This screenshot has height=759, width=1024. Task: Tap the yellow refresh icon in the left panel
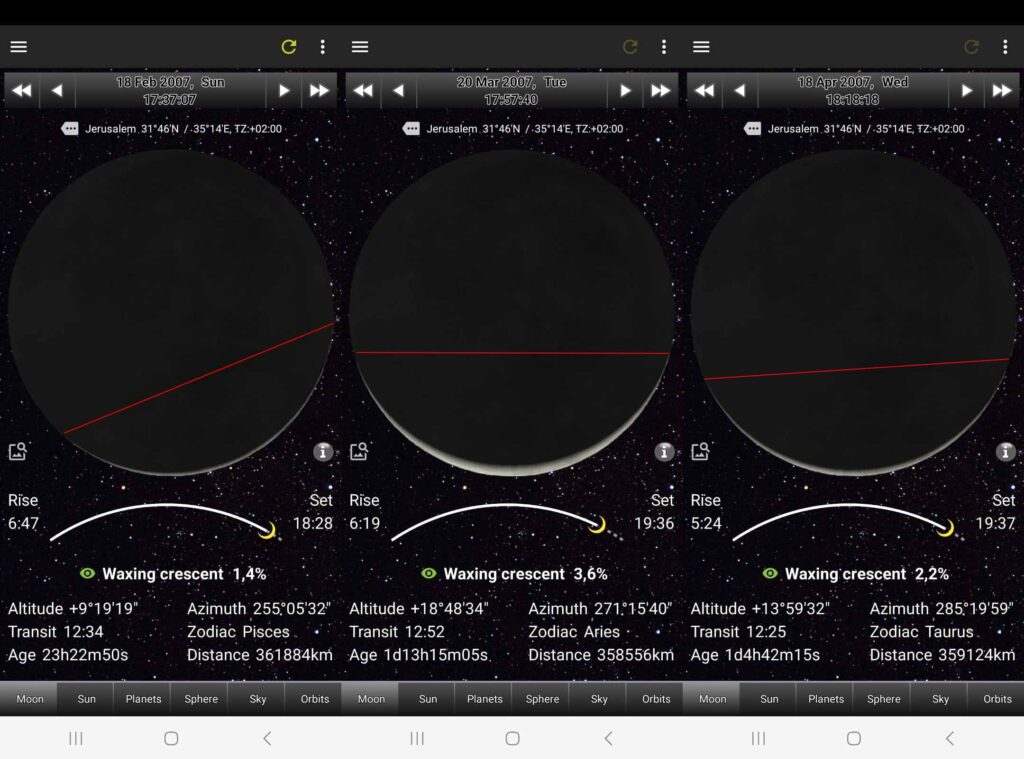pos(289,47)
